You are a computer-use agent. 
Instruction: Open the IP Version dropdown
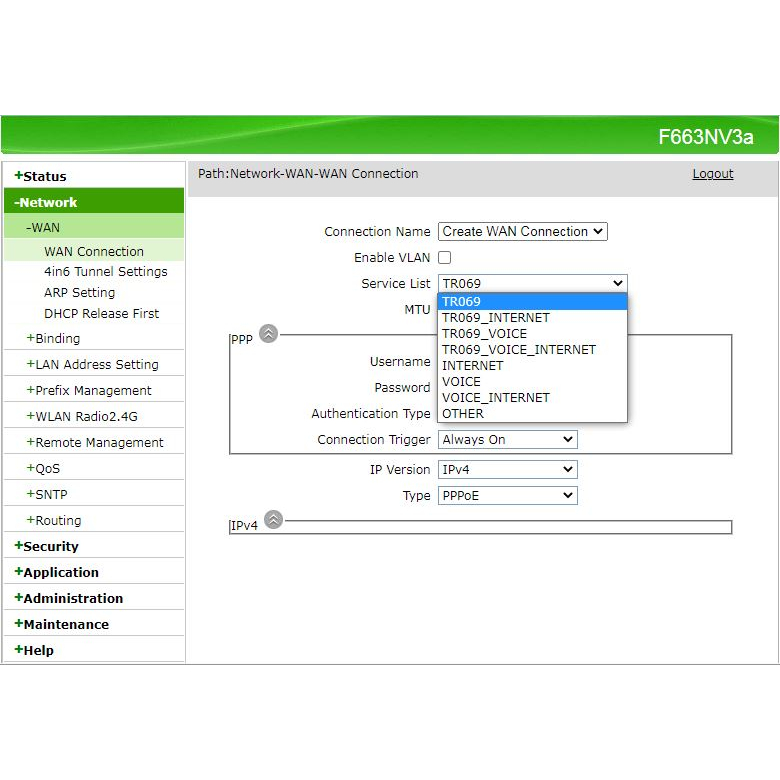coord(507,470)
